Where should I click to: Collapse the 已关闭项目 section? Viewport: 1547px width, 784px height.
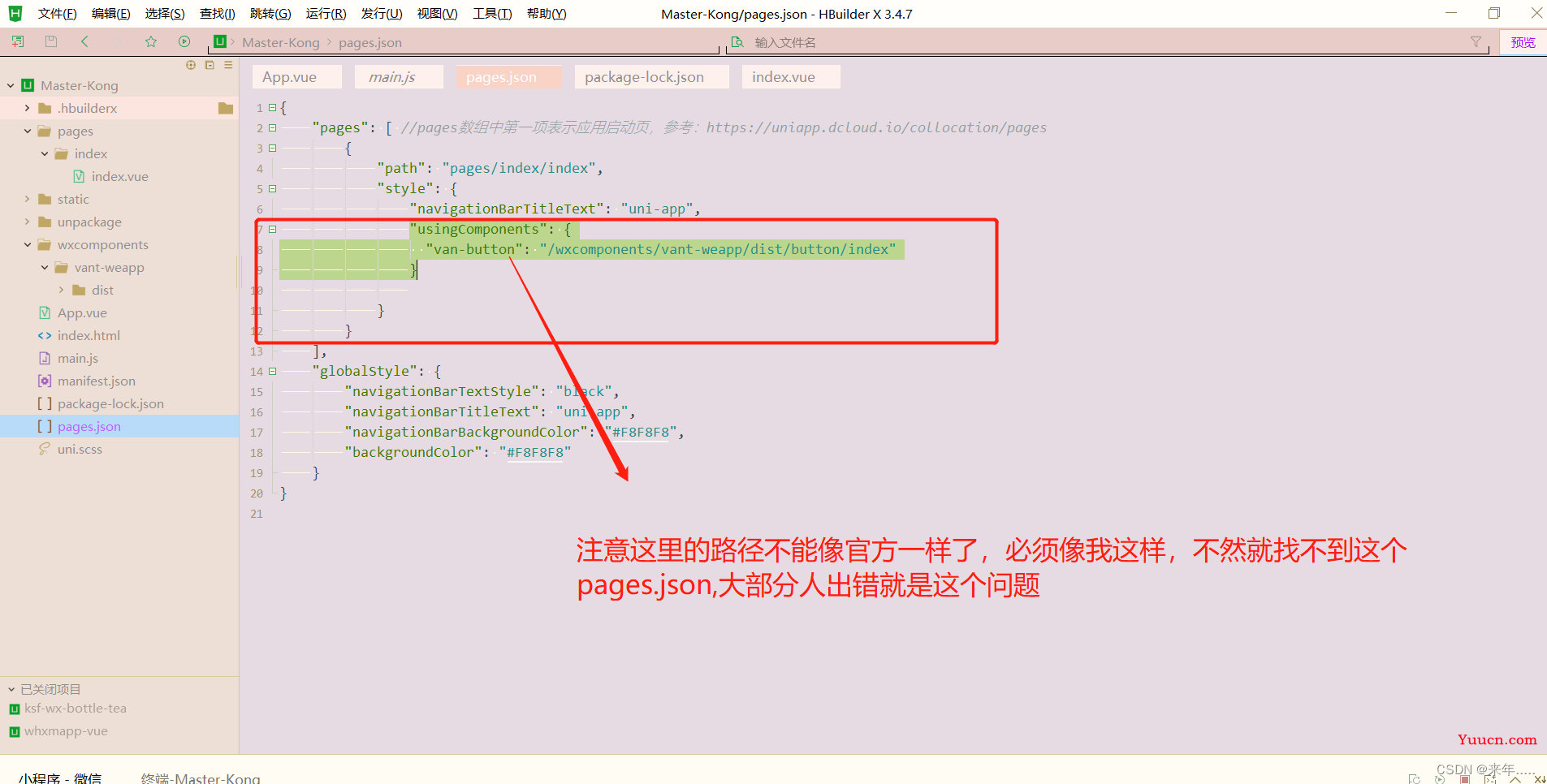[x=11, y=689]
